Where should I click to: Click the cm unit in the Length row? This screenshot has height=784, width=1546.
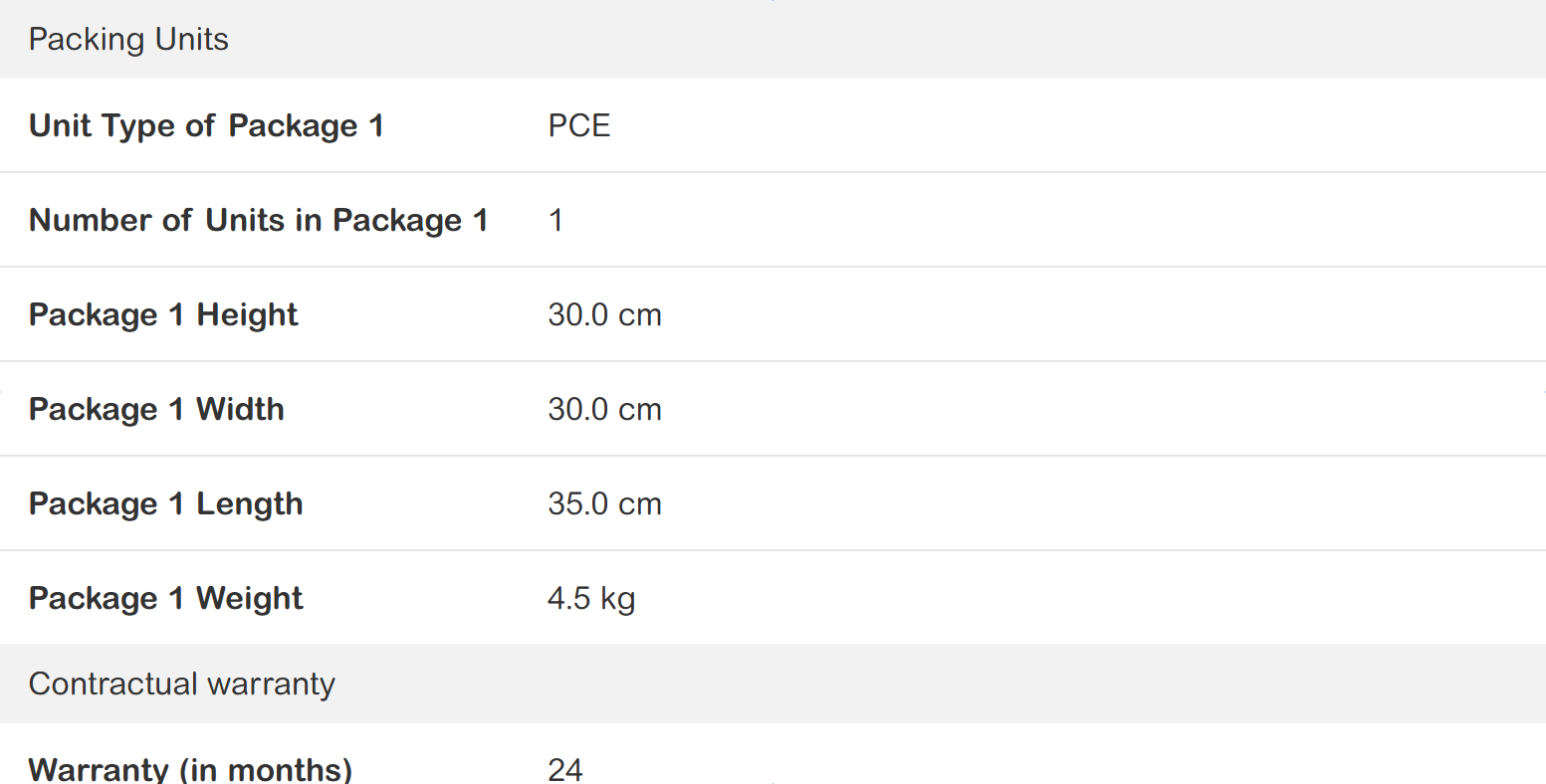coord(639,503)
